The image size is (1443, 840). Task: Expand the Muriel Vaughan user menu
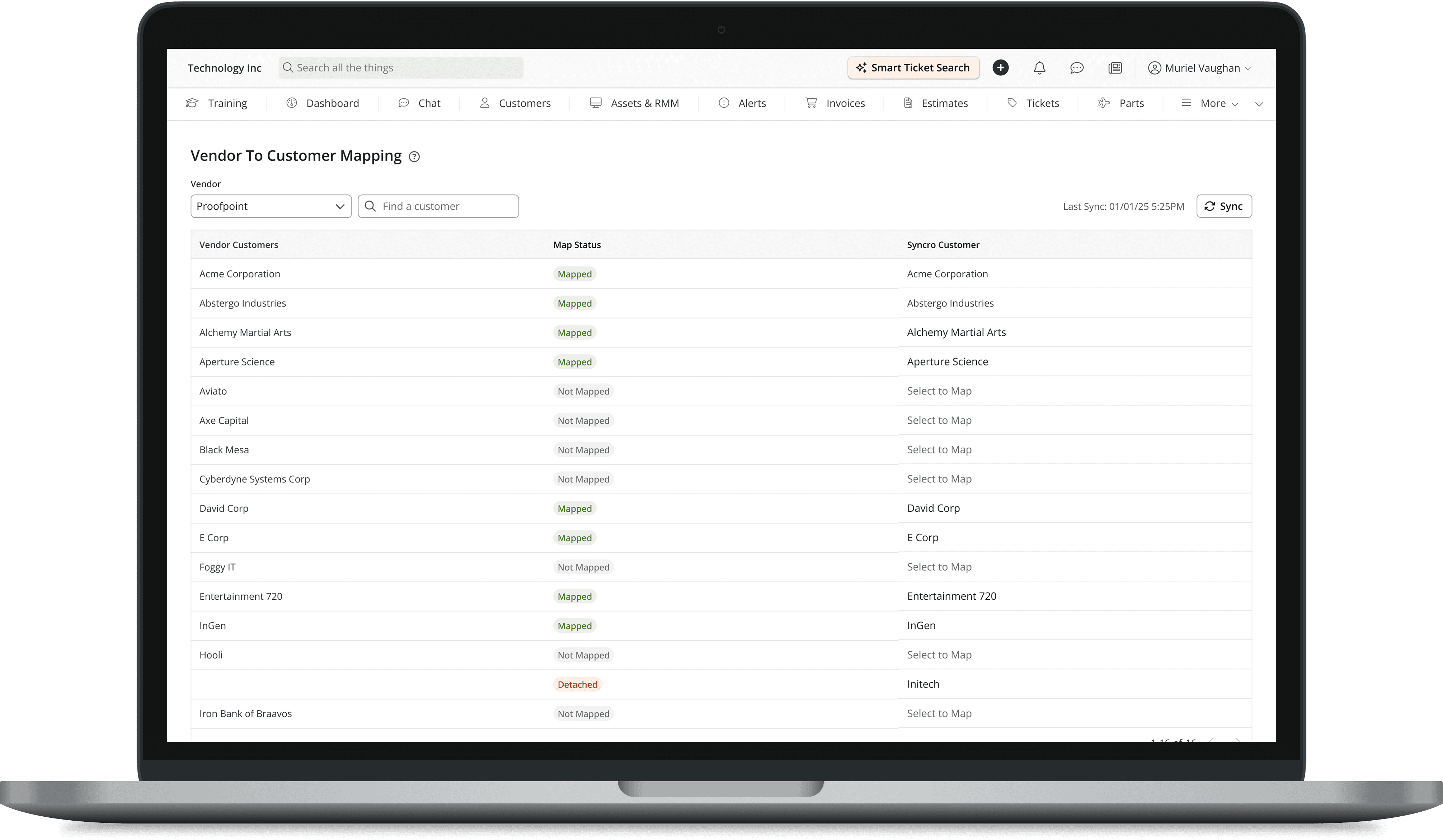click(x=1200, y=68)
